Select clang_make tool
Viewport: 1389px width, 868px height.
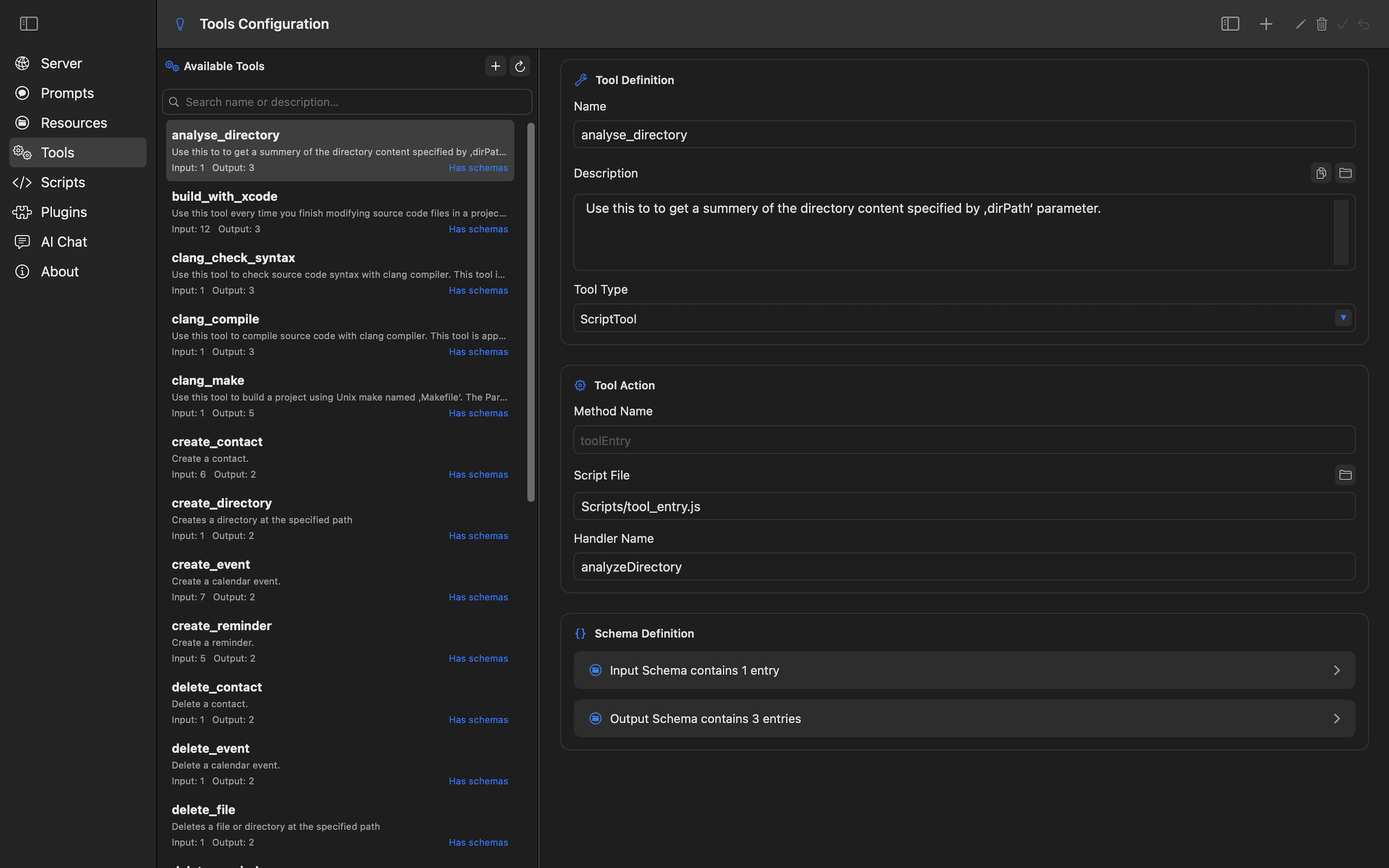[340, 396]
